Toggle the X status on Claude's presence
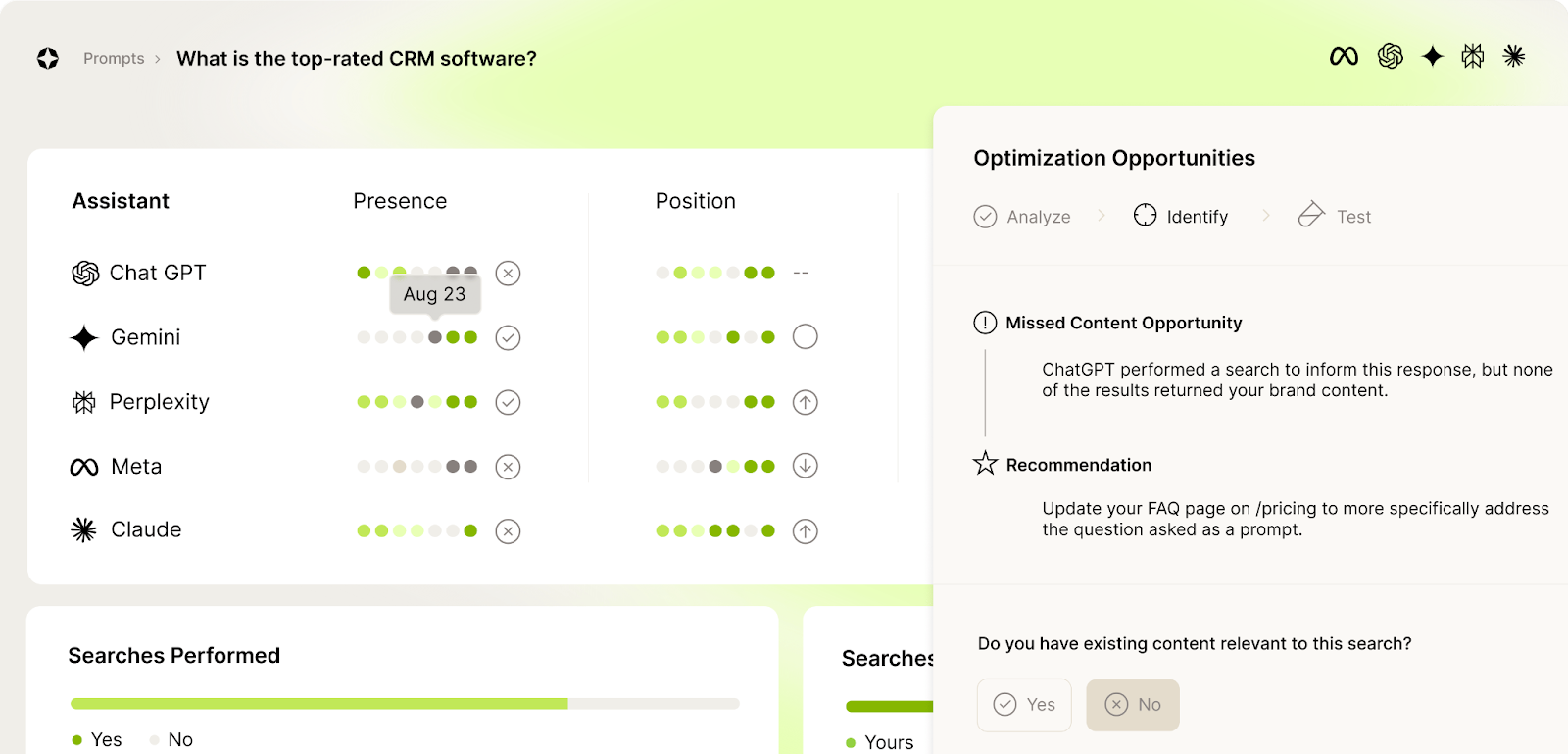The image size is (1568, 754). coord(508,530)
